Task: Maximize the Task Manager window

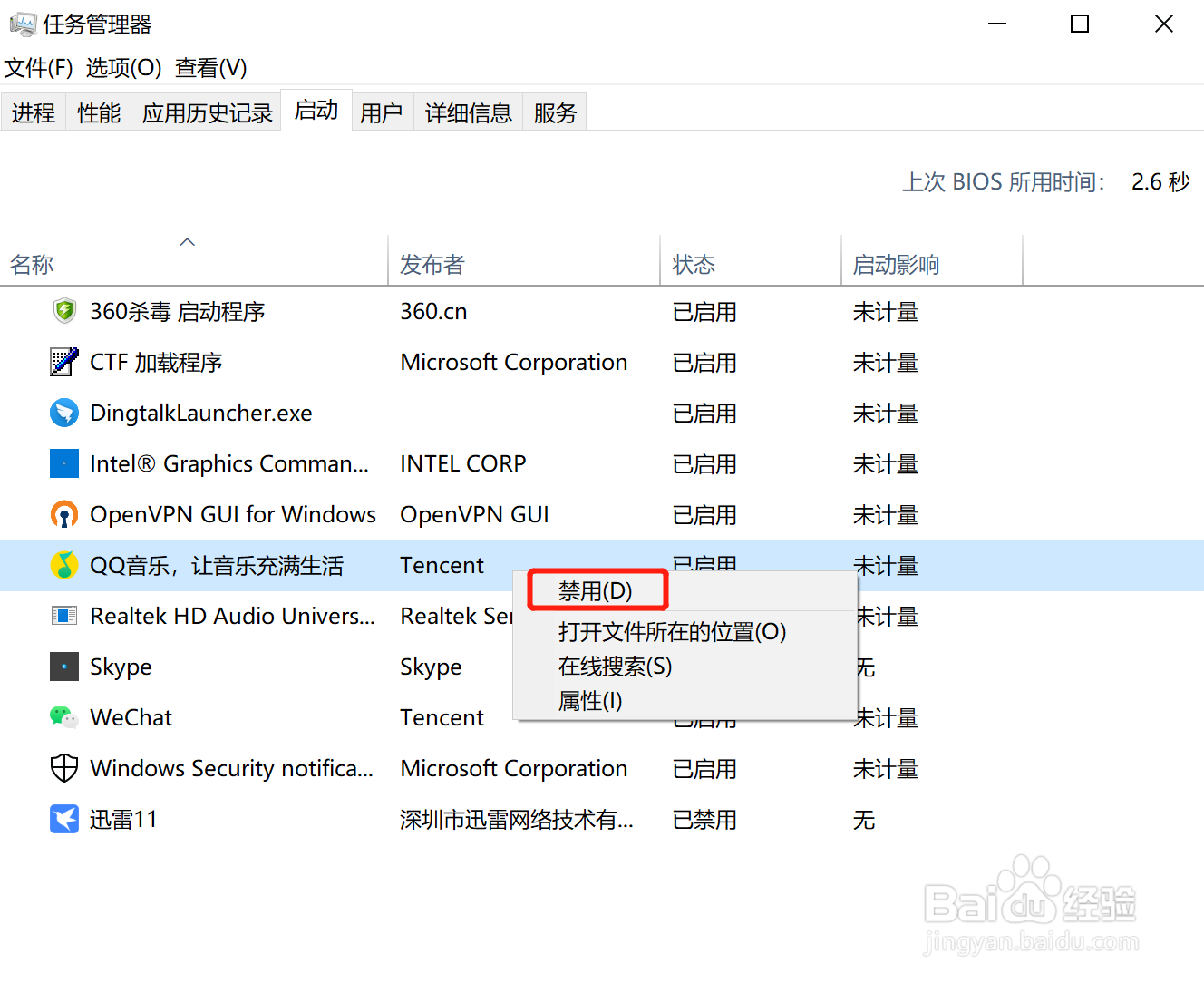Action: [1080, 24]
